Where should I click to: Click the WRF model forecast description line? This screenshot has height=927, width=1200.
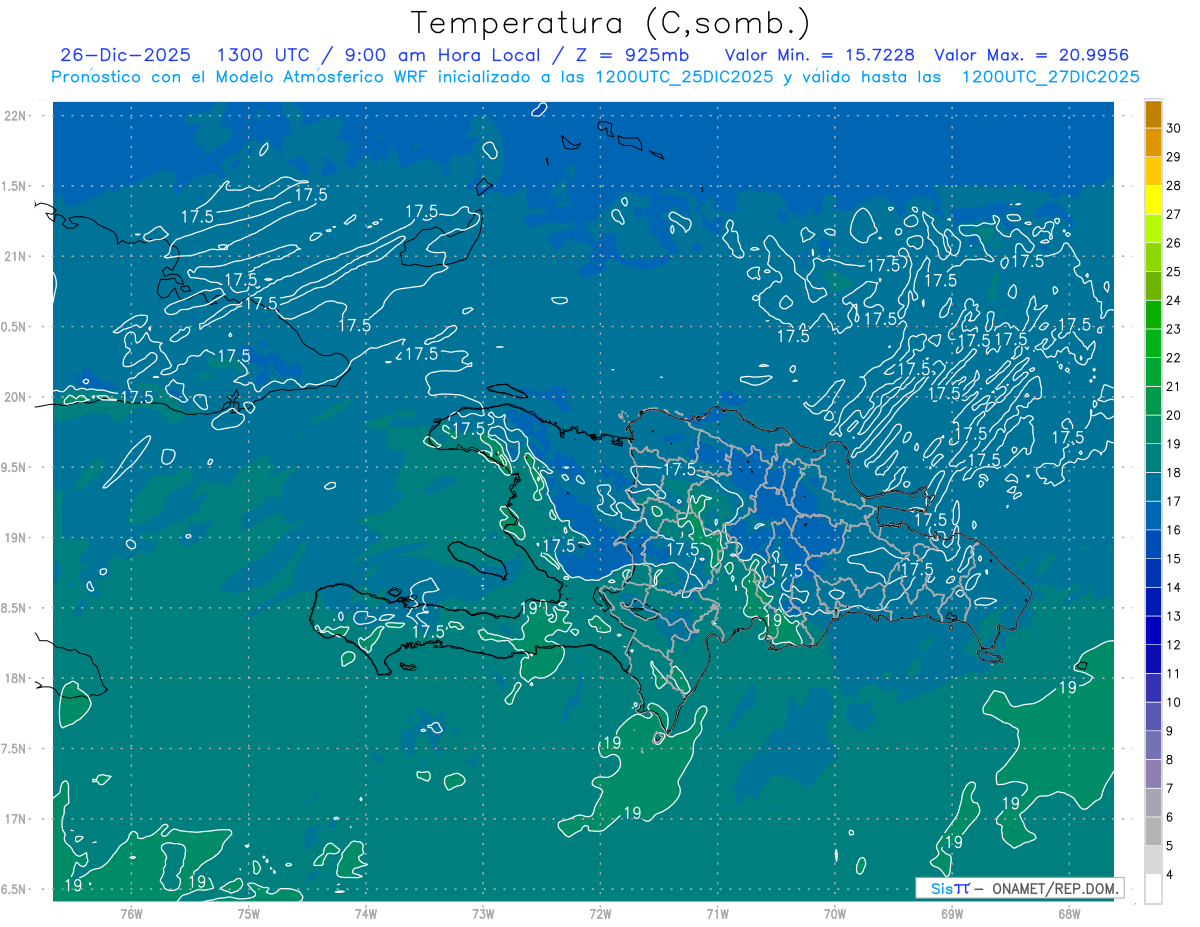pyautogui.click(x=596, y=77)
